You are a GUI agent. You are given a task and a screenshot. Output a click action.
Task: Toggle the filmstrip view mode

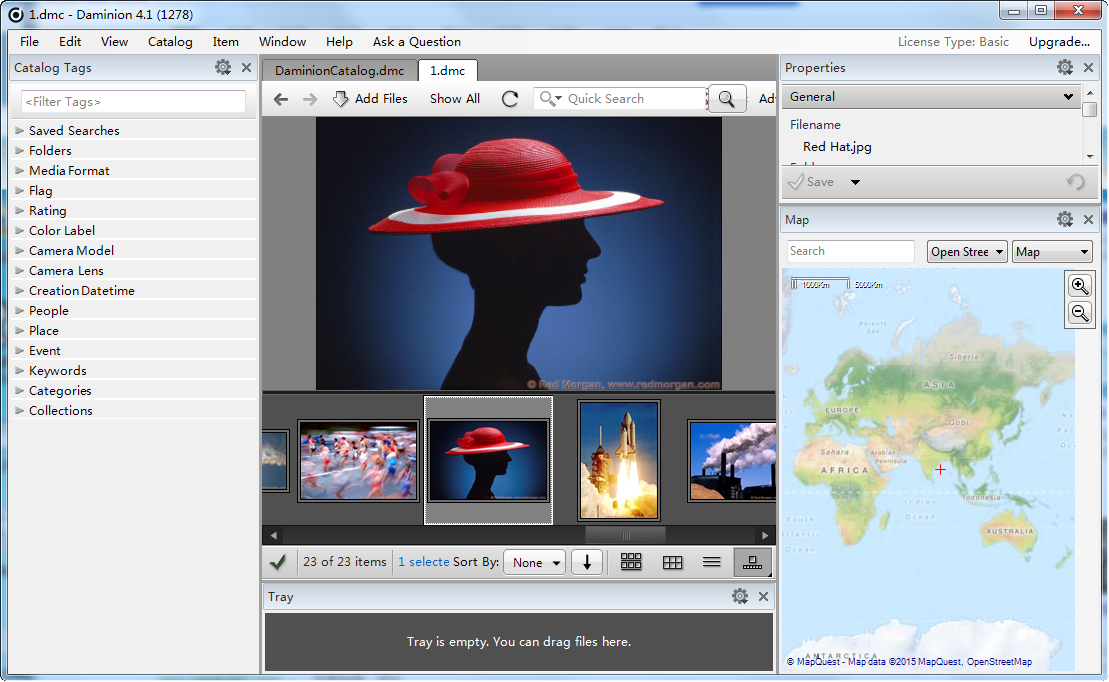pos(753,562)
